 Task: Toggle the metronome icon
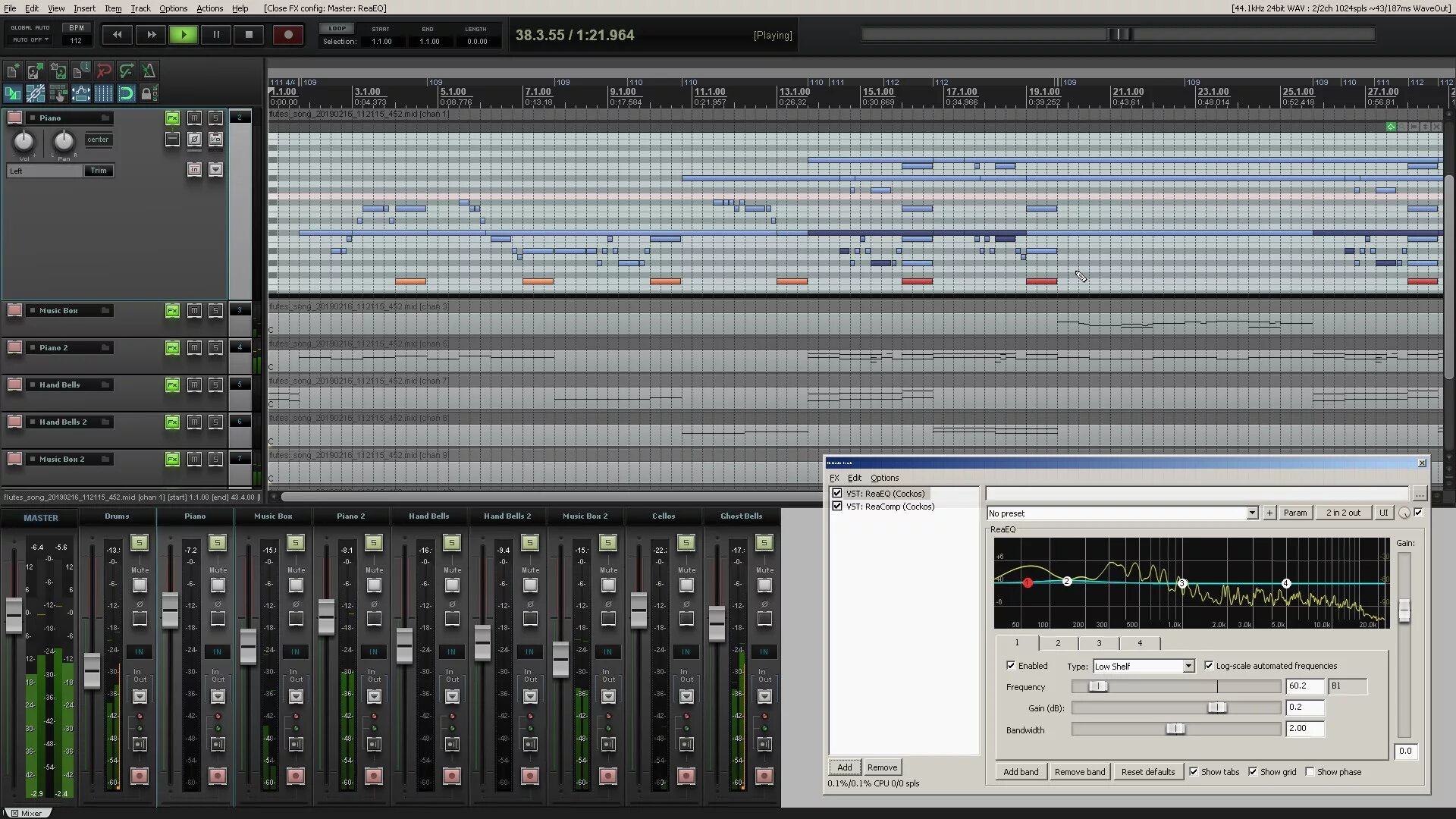[x=149, y=71]
